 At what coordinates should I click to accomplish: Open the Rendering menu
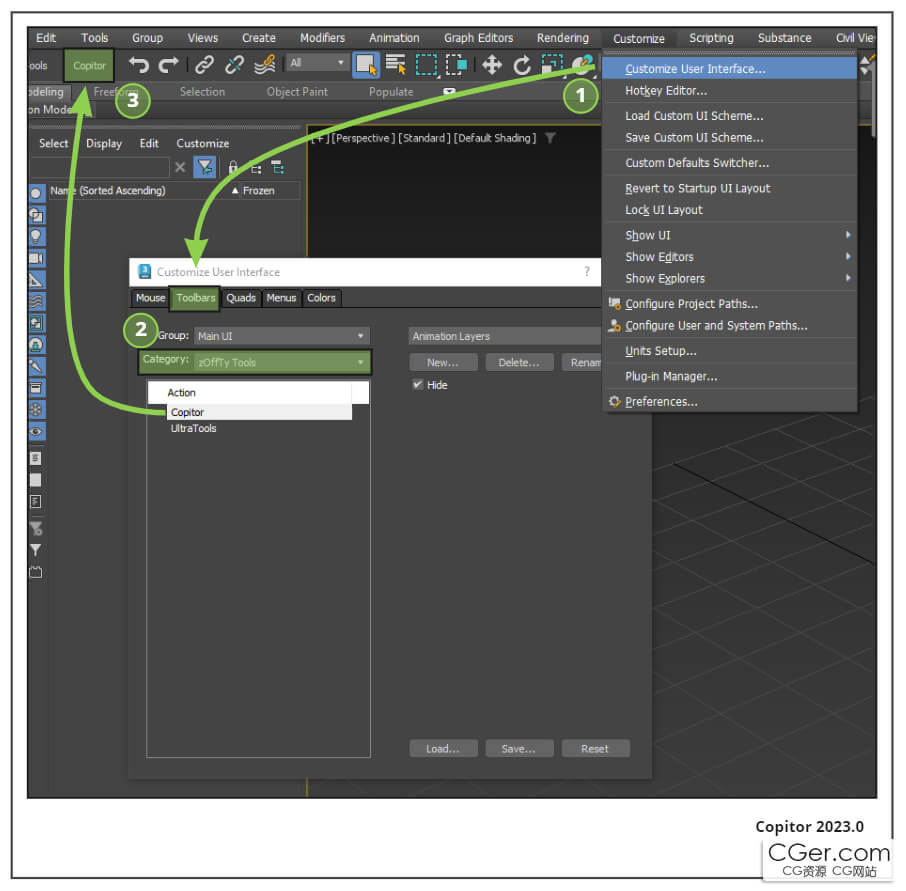coord(562,38)
